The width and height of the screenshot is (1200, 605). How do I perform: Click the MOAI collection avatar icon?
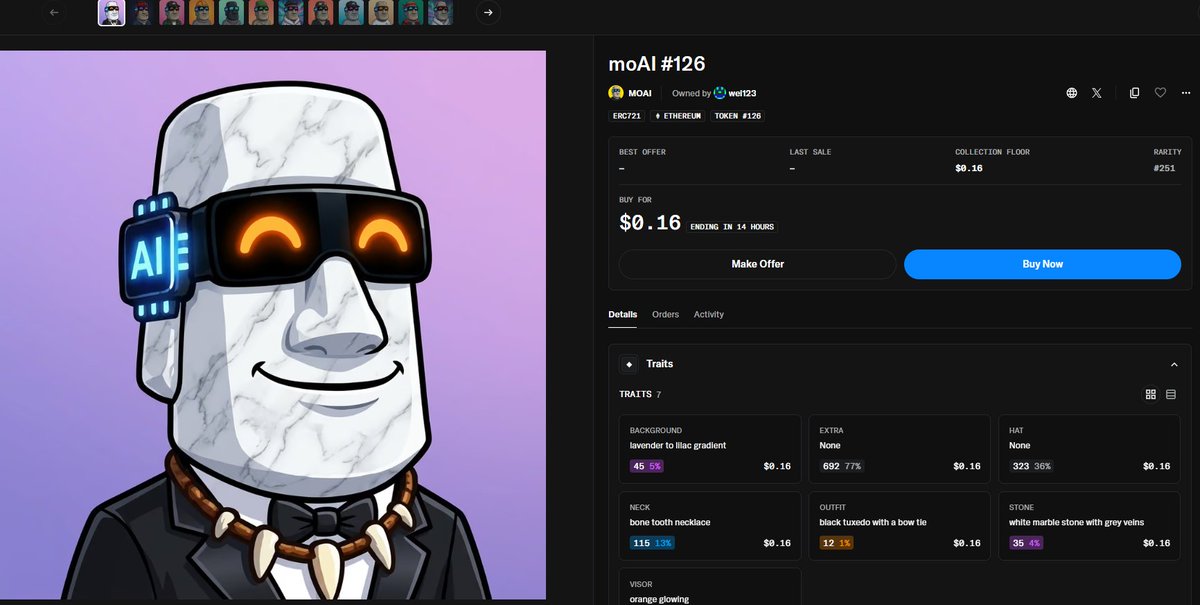click(616, 93)
